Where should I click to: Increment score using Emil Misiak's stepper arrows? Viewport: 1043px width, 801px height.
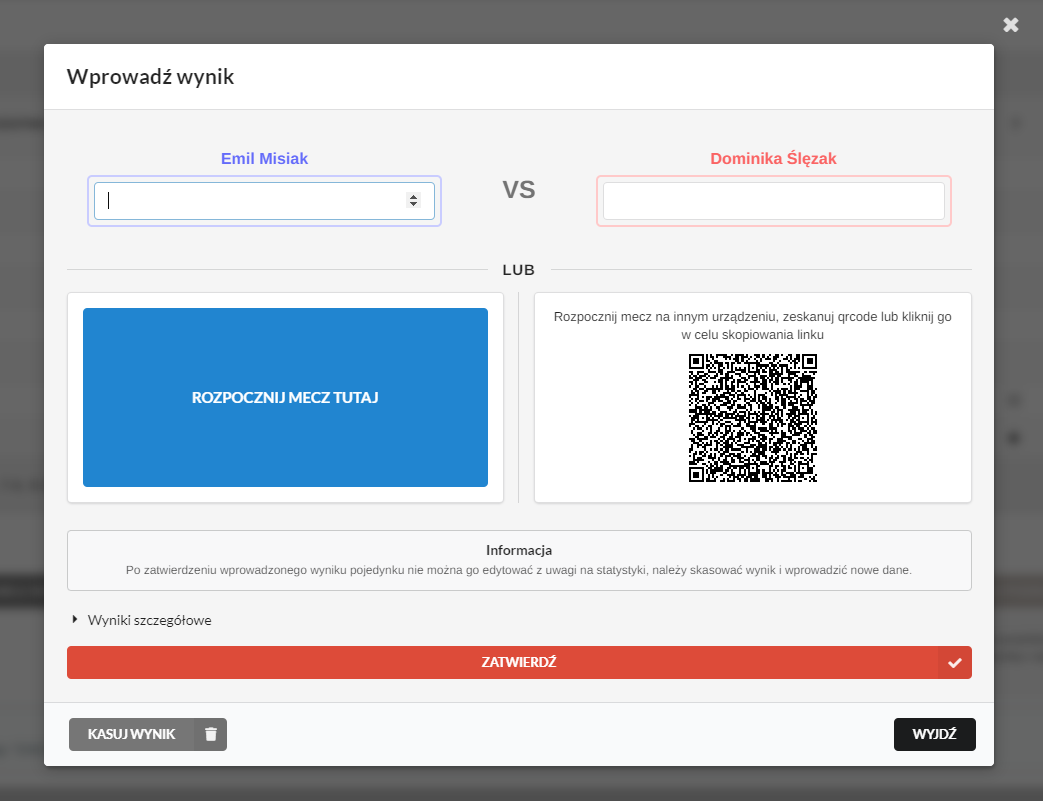pyautogui.click(x=414, y=196)
